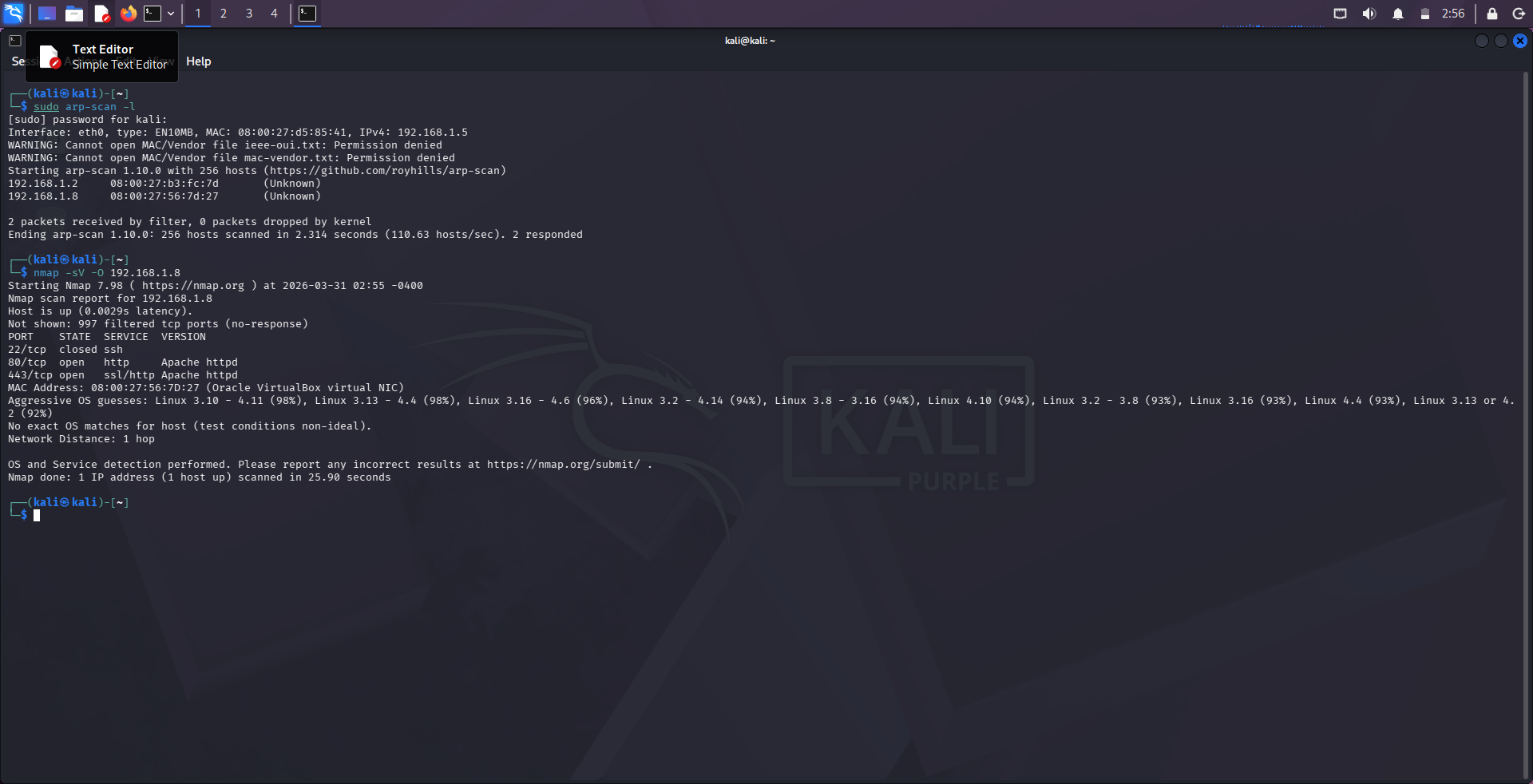This screenshot has height=784, width=1533.
Task: Switch to workspace 2
Action: [224, 13]
